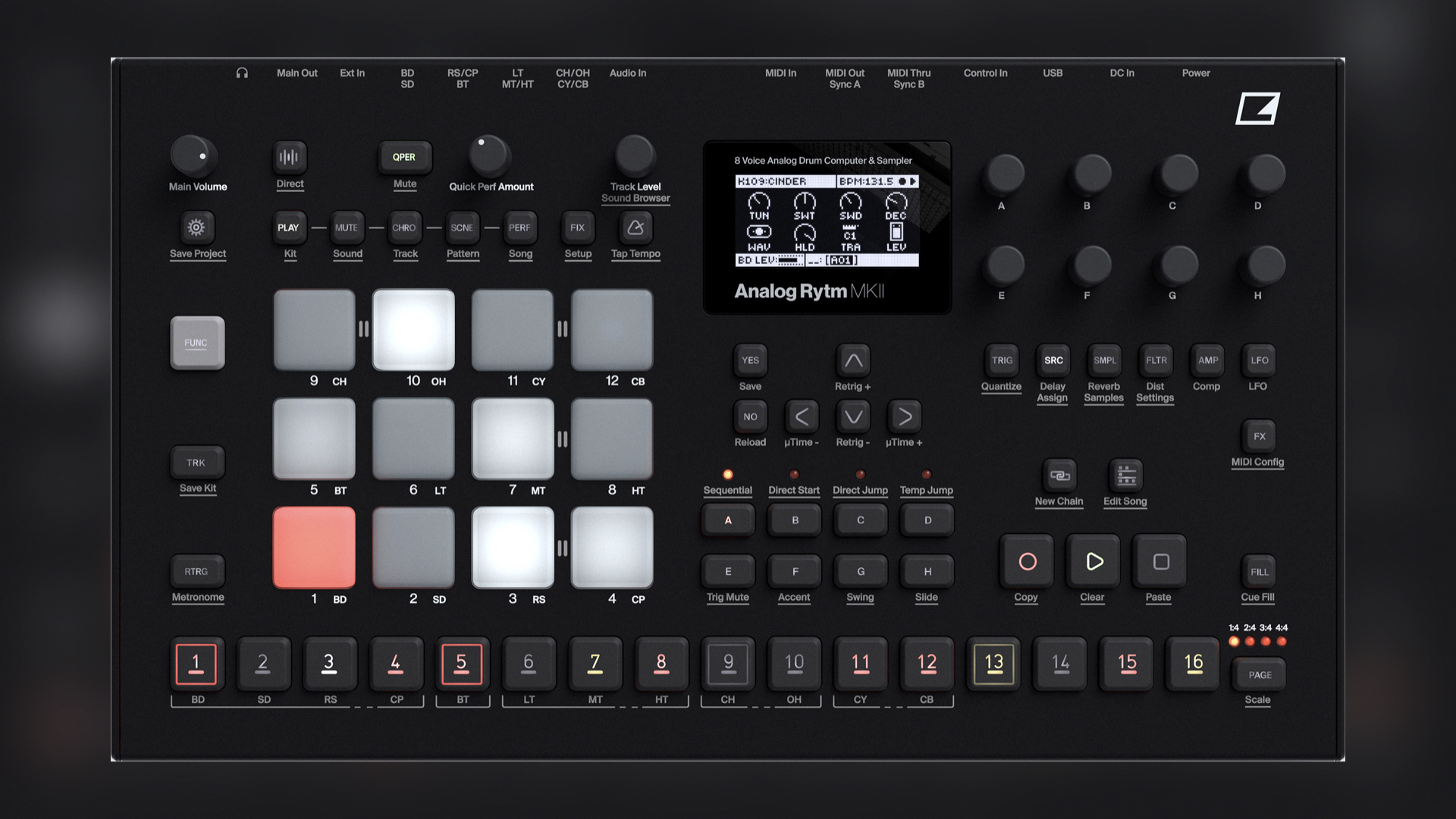Click the New Chain button

point(1059,475)
